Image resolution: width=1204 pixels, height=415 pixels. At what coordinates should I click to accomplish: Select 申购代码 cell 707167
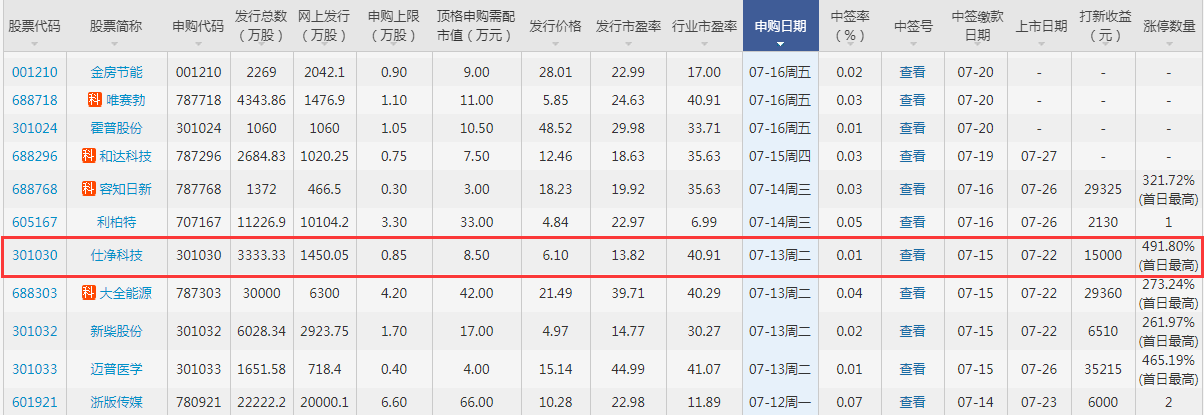pos(198,222)
